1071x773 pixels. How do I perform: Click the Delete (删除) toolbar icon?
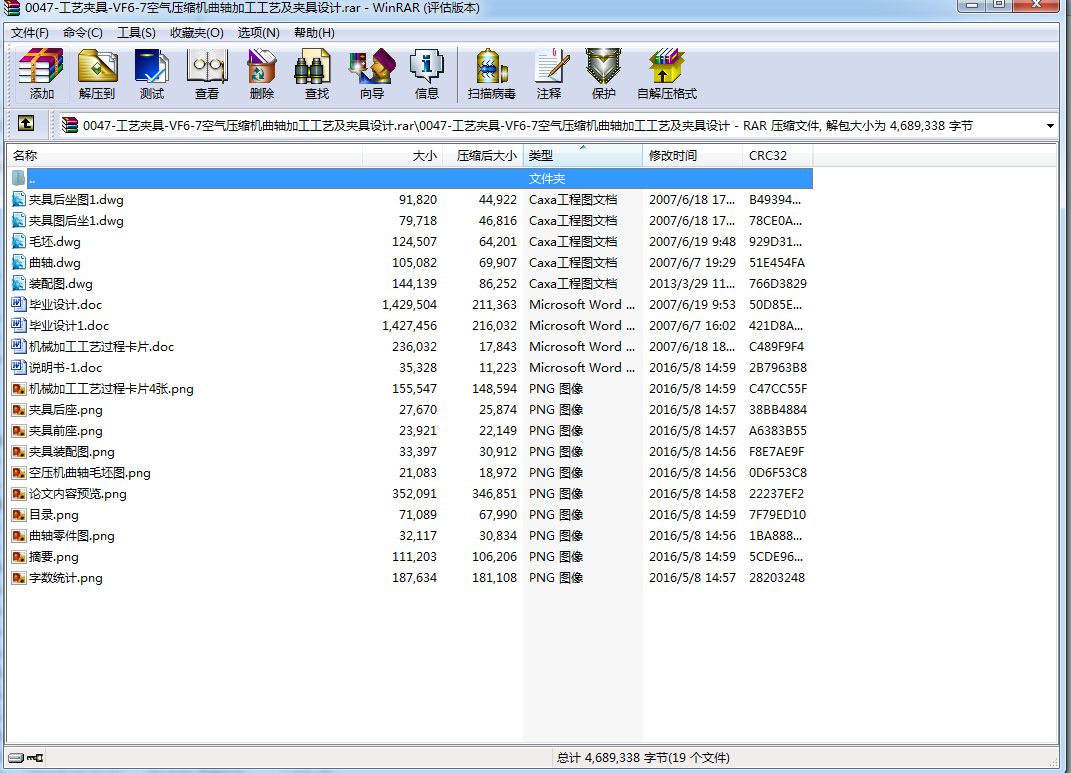tap(262, 74)
